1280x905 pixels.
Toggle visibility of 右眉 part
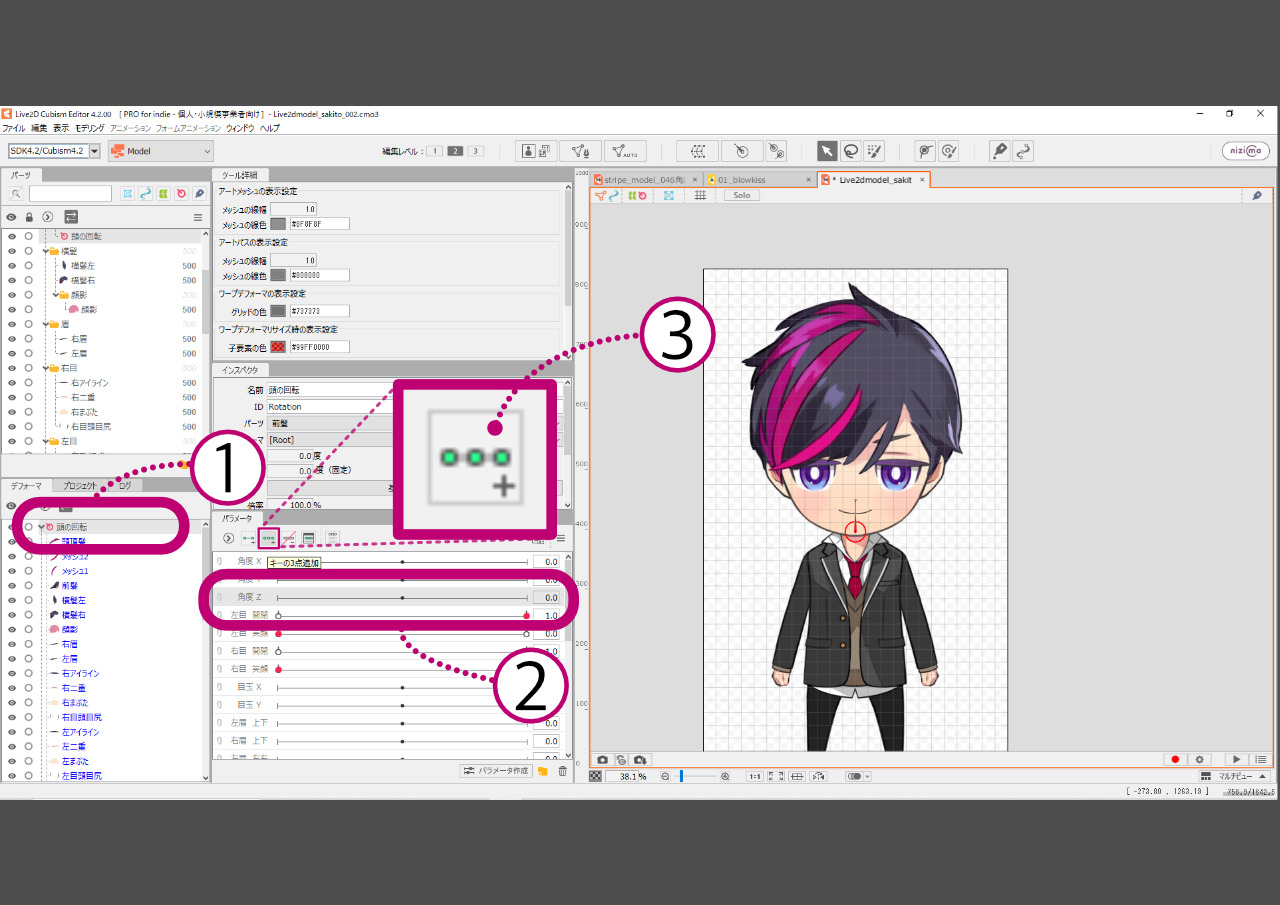point(12,339)
